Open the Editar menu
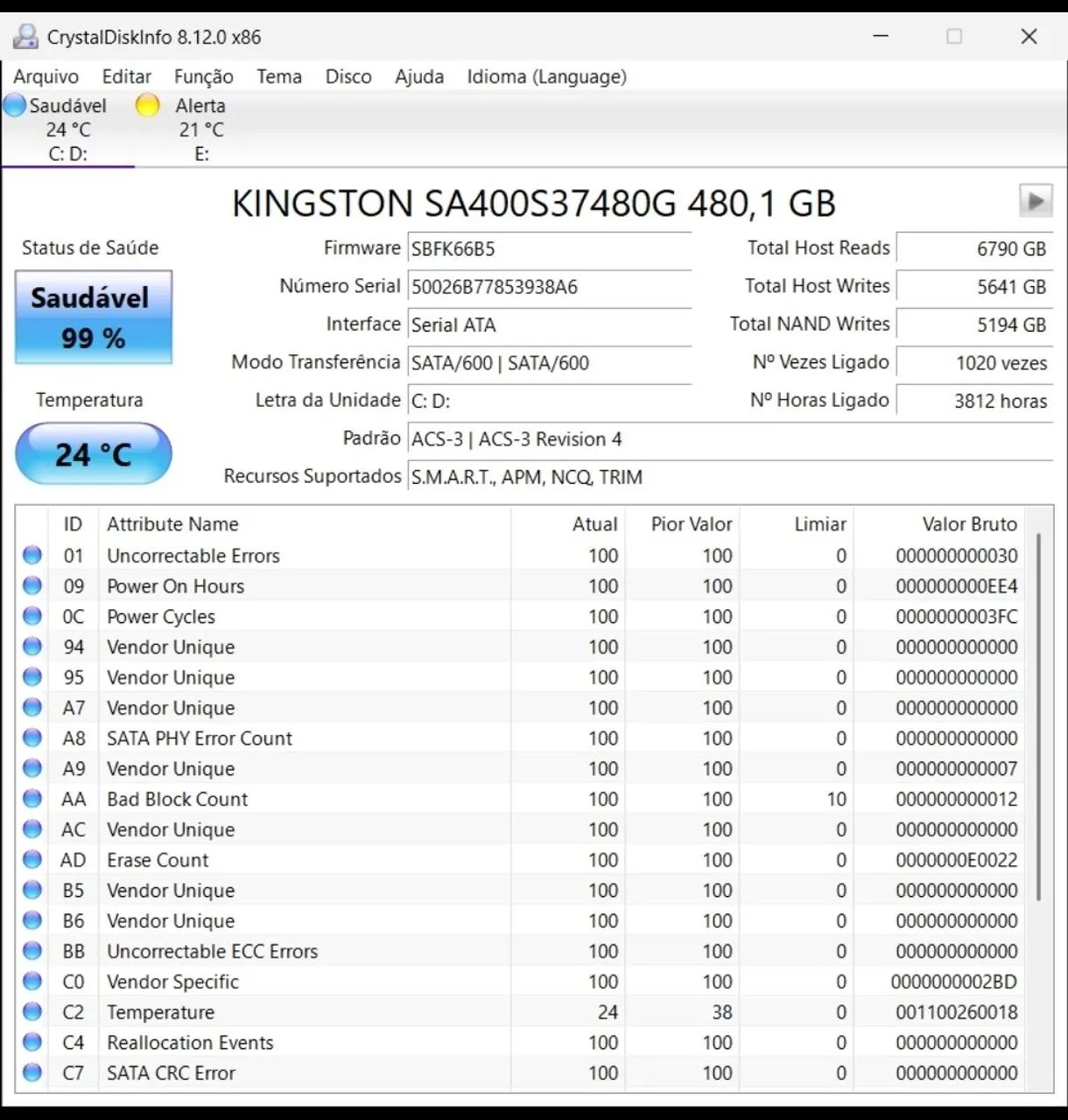1068x1120 pixels. pyautogui.click(x=126, y=77)
